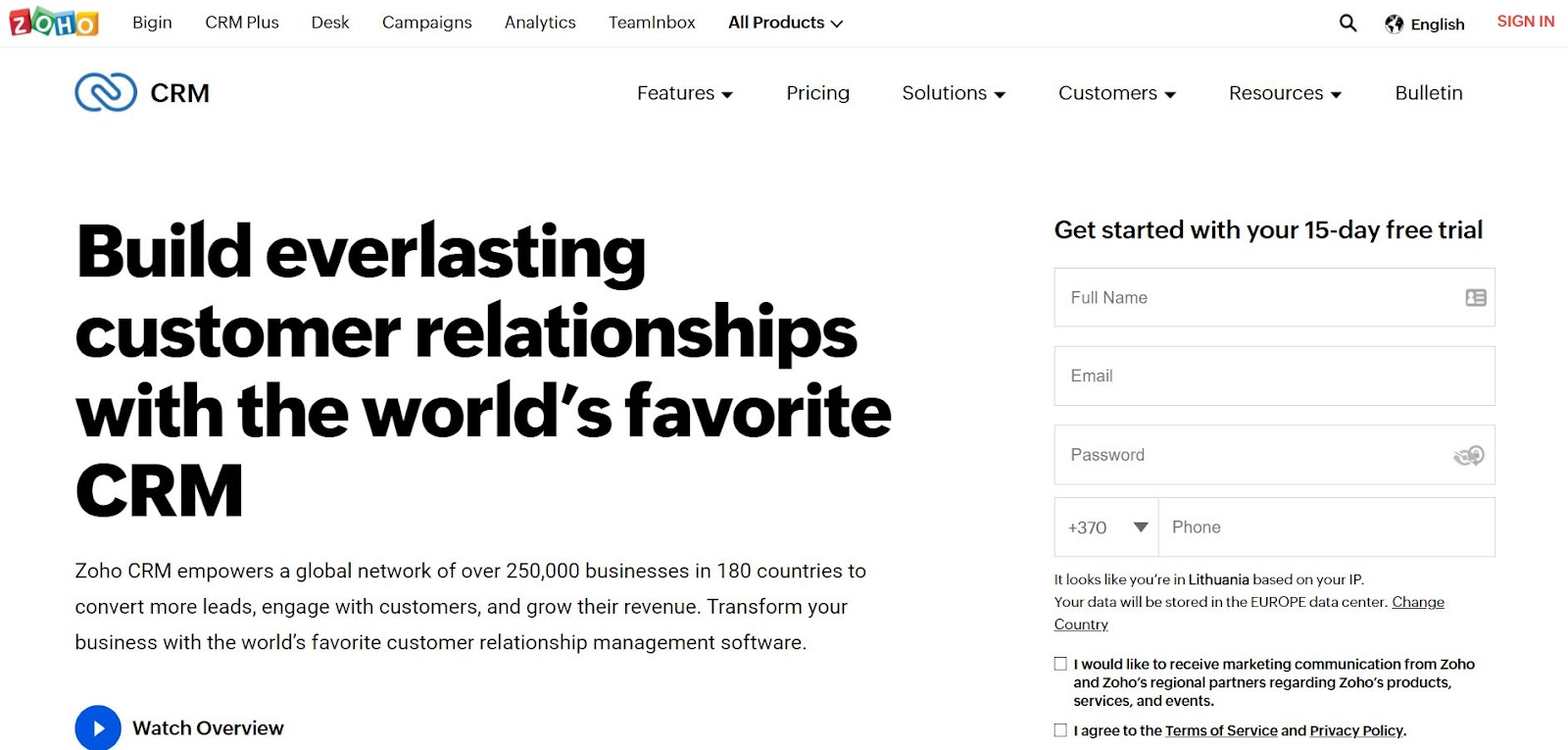Screen dimensions: 1568x750
Task: Play the Watch Overview video button
Action: point(98,727)
